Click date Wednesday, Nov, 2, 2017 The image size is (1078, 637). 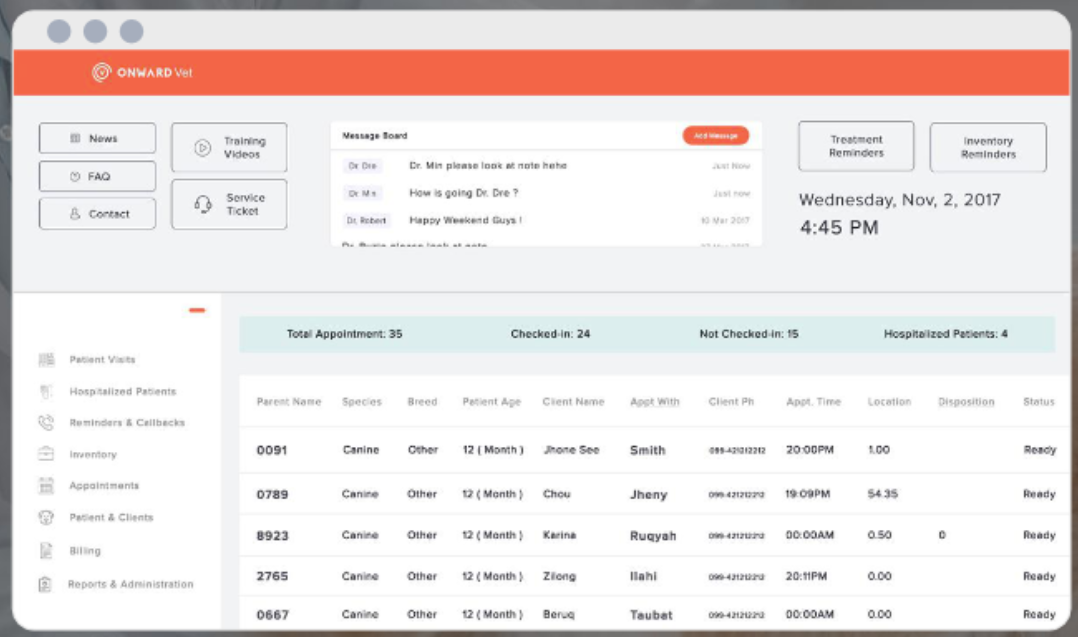click(x=899, y=200)
